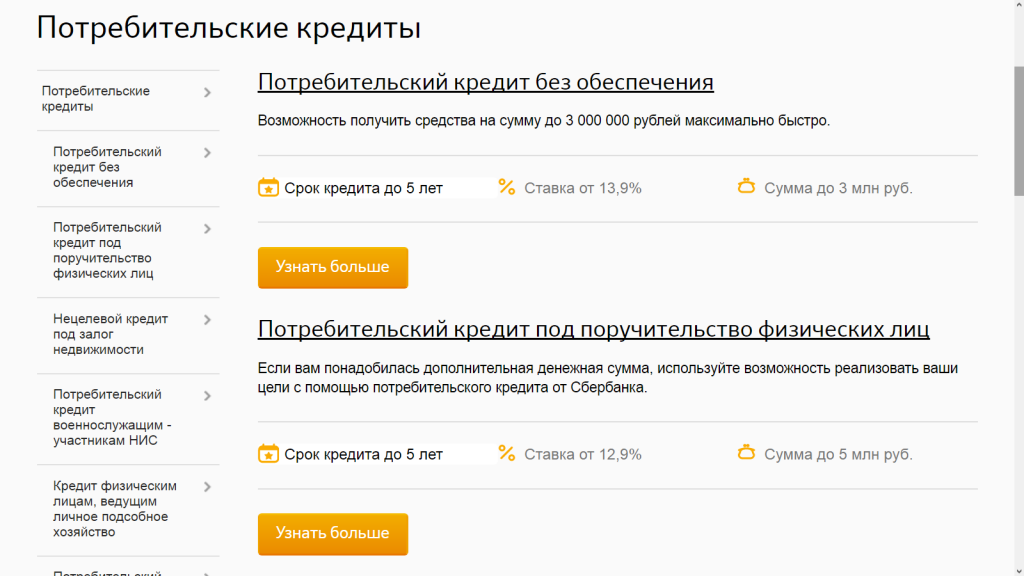Viewport: 1024px width, 576px height.
Task: Click purse icon beside 5 млн руб. amount
Action: pos(746,453)
